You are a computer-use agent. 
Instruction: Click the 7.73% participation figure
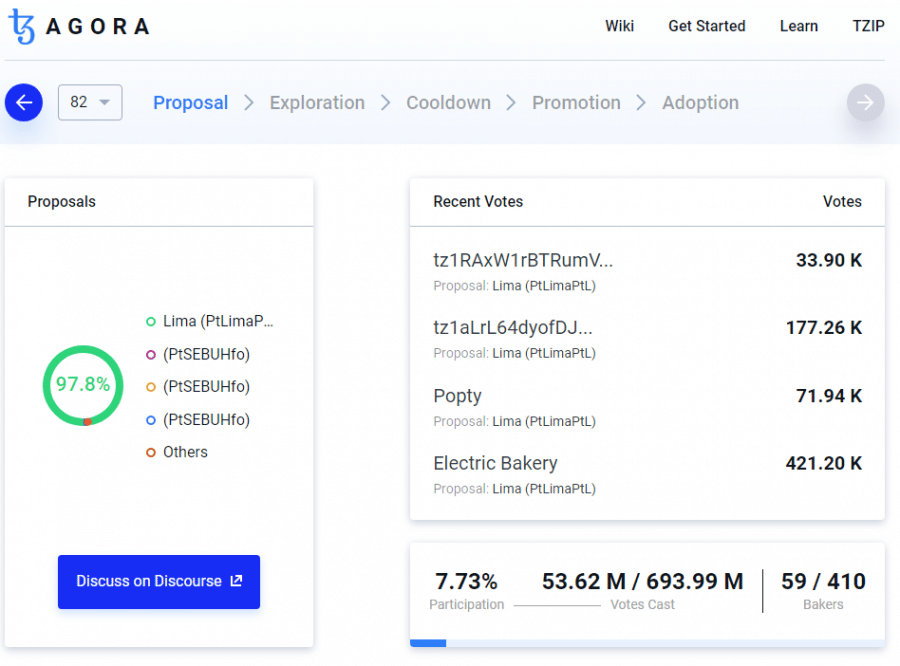(x=466, y=581)
